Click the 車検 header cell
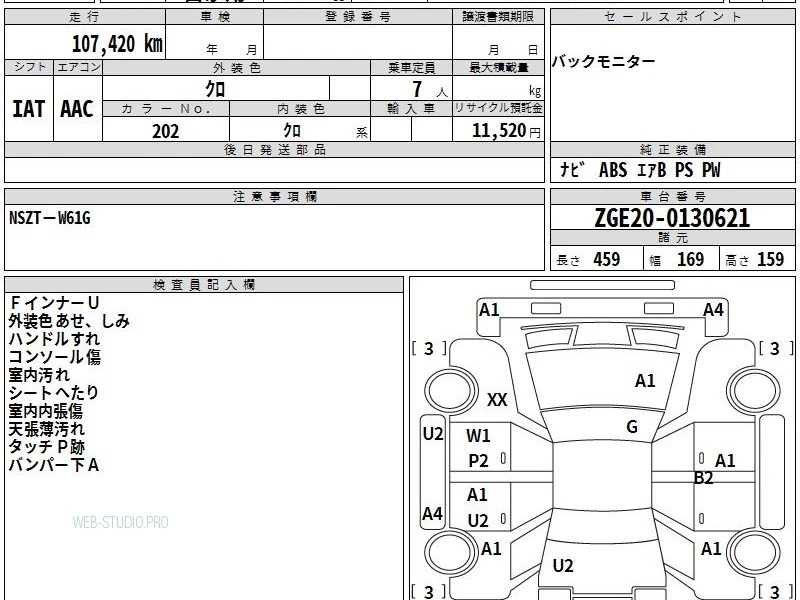 pos(215,17)
